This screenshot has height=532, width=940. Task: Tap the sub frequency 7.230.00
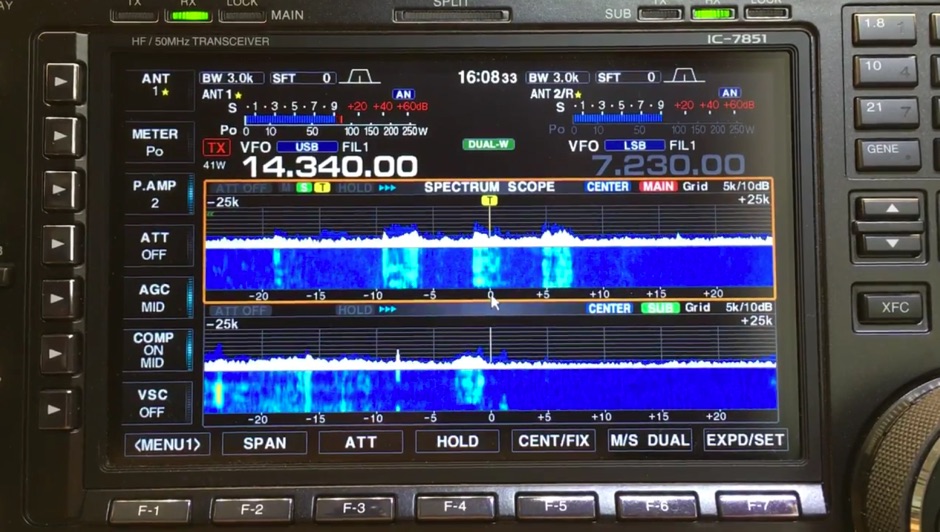coord(668,164)
